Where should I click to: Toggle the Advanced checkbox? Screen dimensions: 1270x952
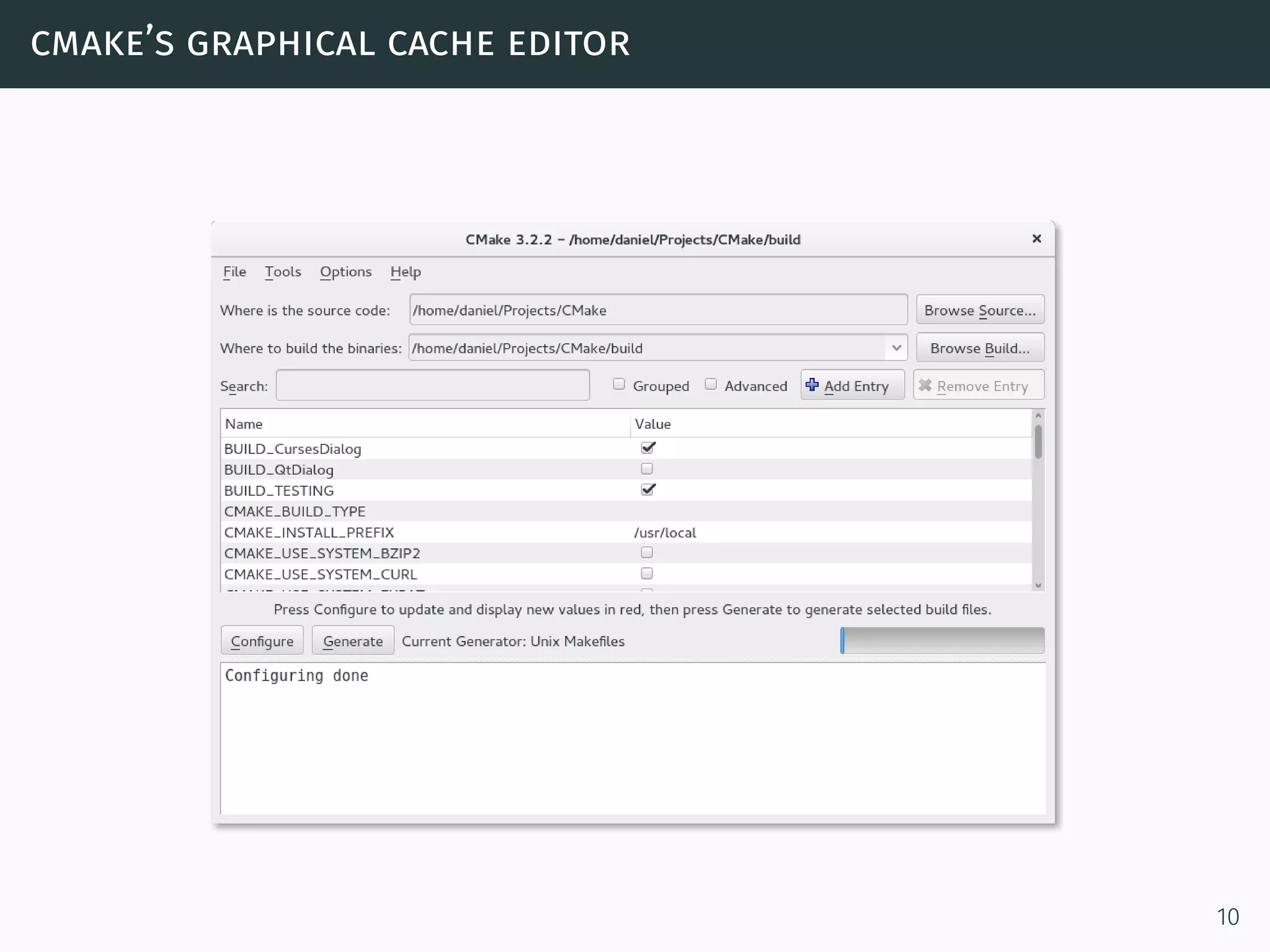pyautogui.click(x=711, y=384)
